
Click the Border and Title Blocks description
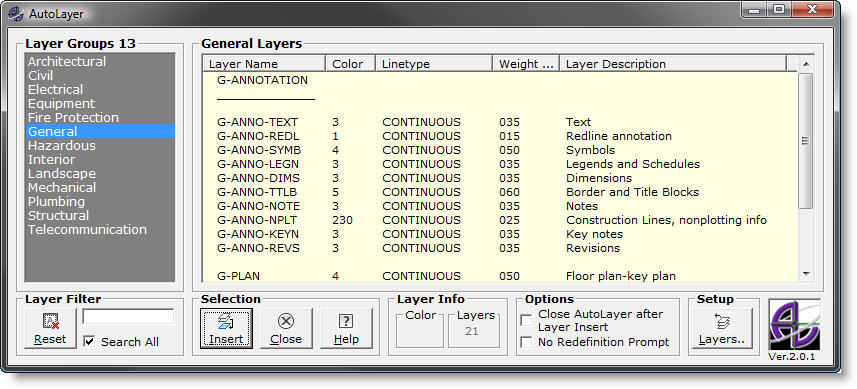[632, 192]
